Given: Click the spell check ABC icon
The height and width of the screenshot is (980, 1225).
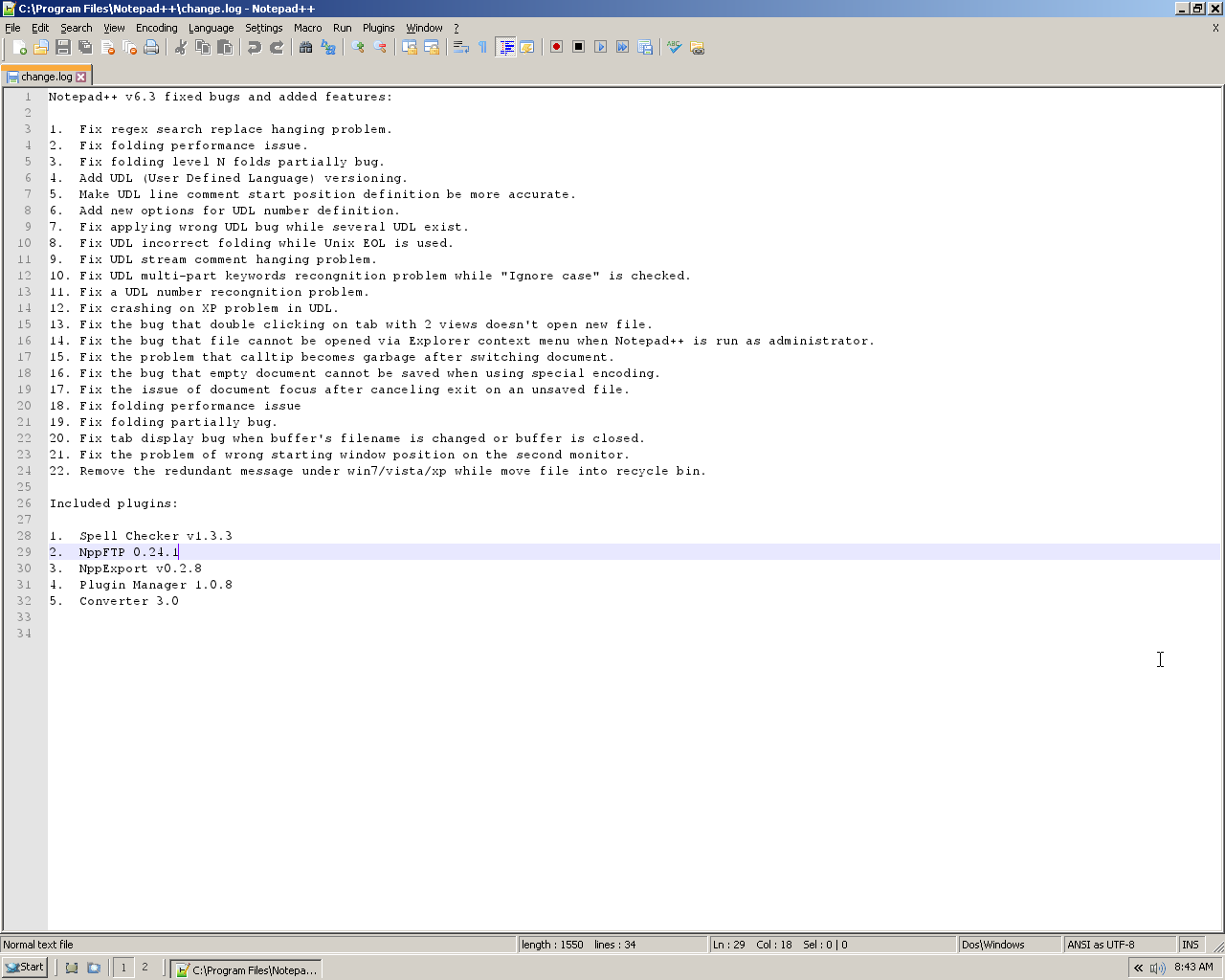Looking at the screenshot, I should 675,47.
